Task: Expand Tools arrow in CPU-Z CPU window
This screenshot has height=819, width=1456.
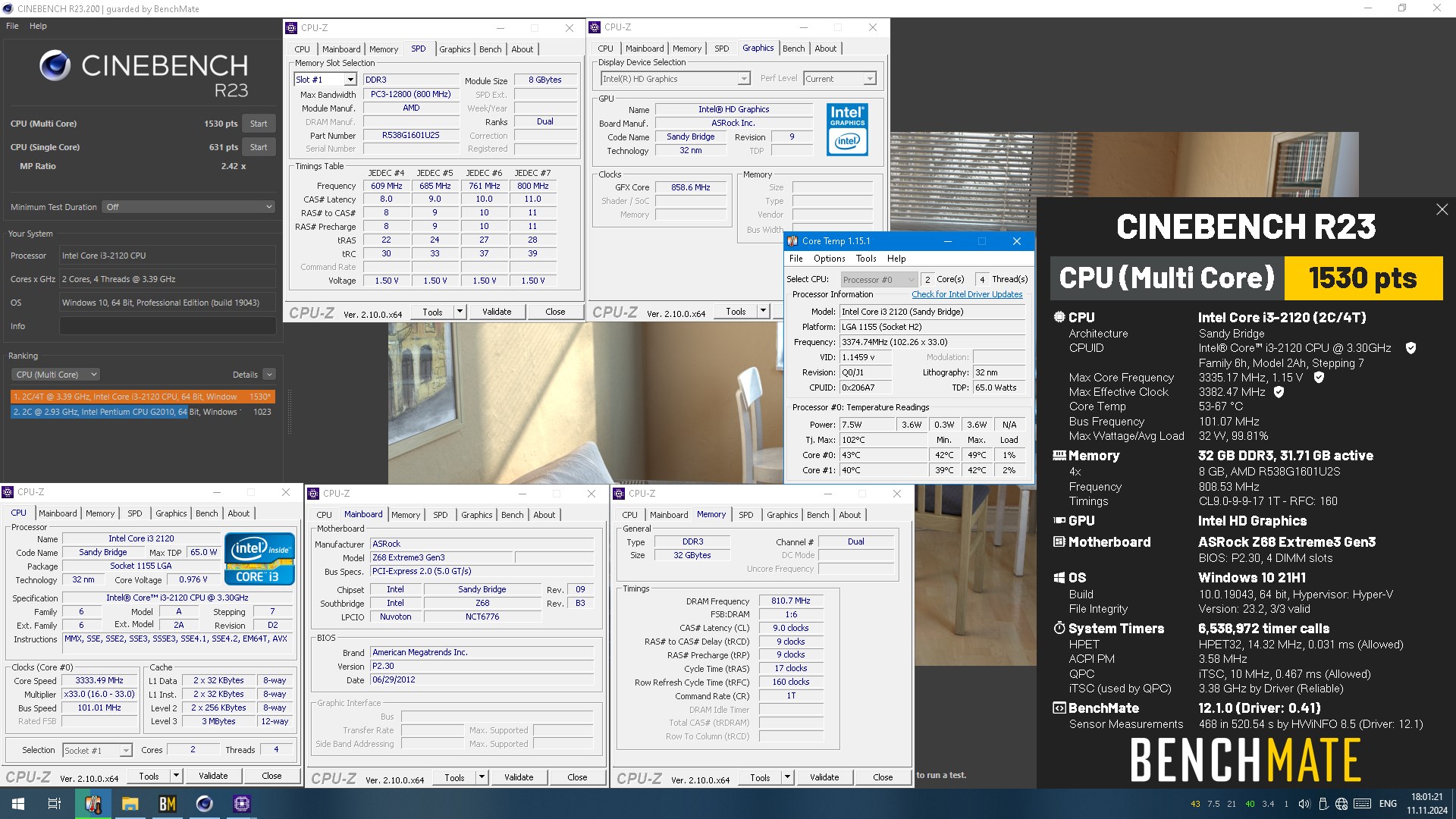Action: point(176,776)
